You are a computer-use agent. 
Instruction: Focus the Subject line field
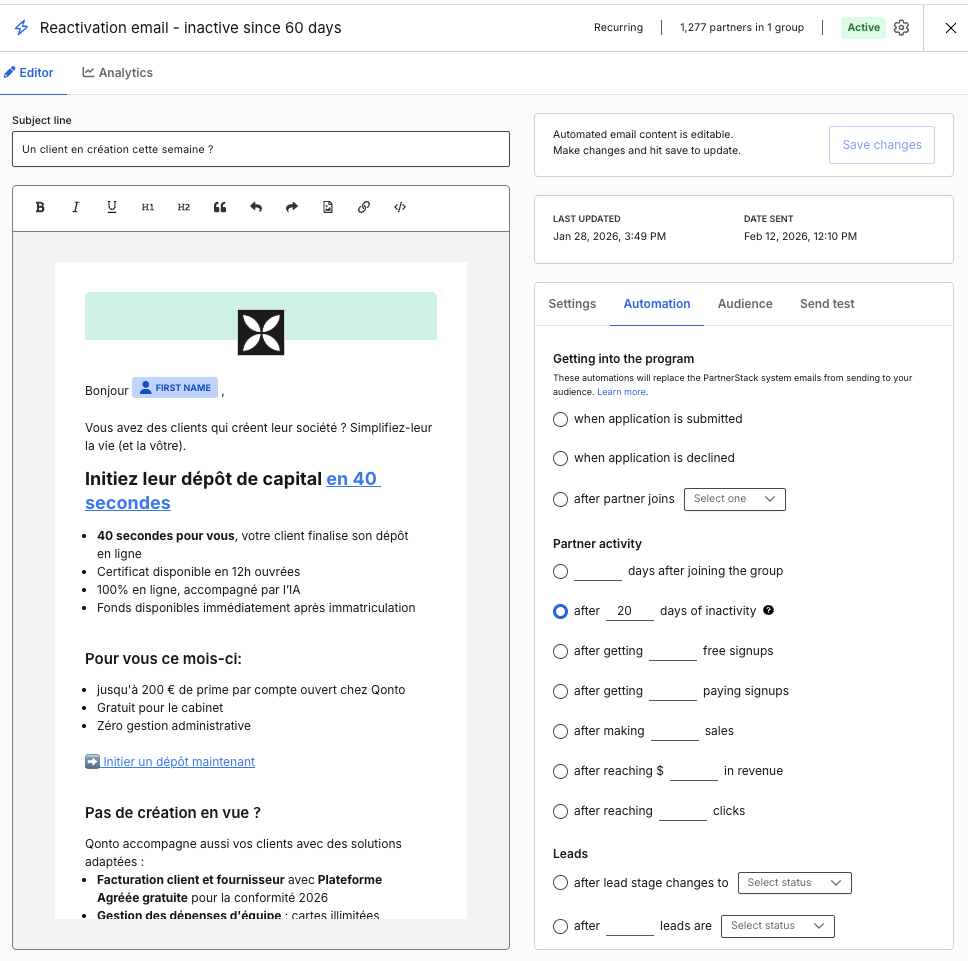click(261, 149)
